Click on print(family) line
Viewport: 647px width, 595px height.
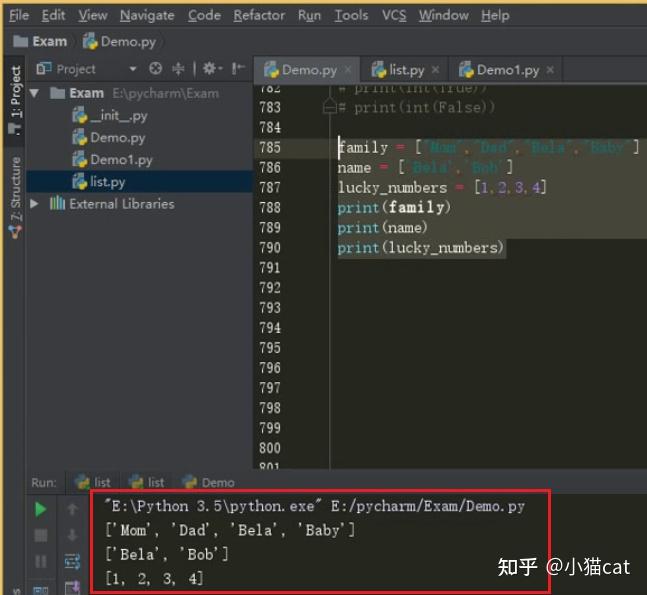coord(394,208)
